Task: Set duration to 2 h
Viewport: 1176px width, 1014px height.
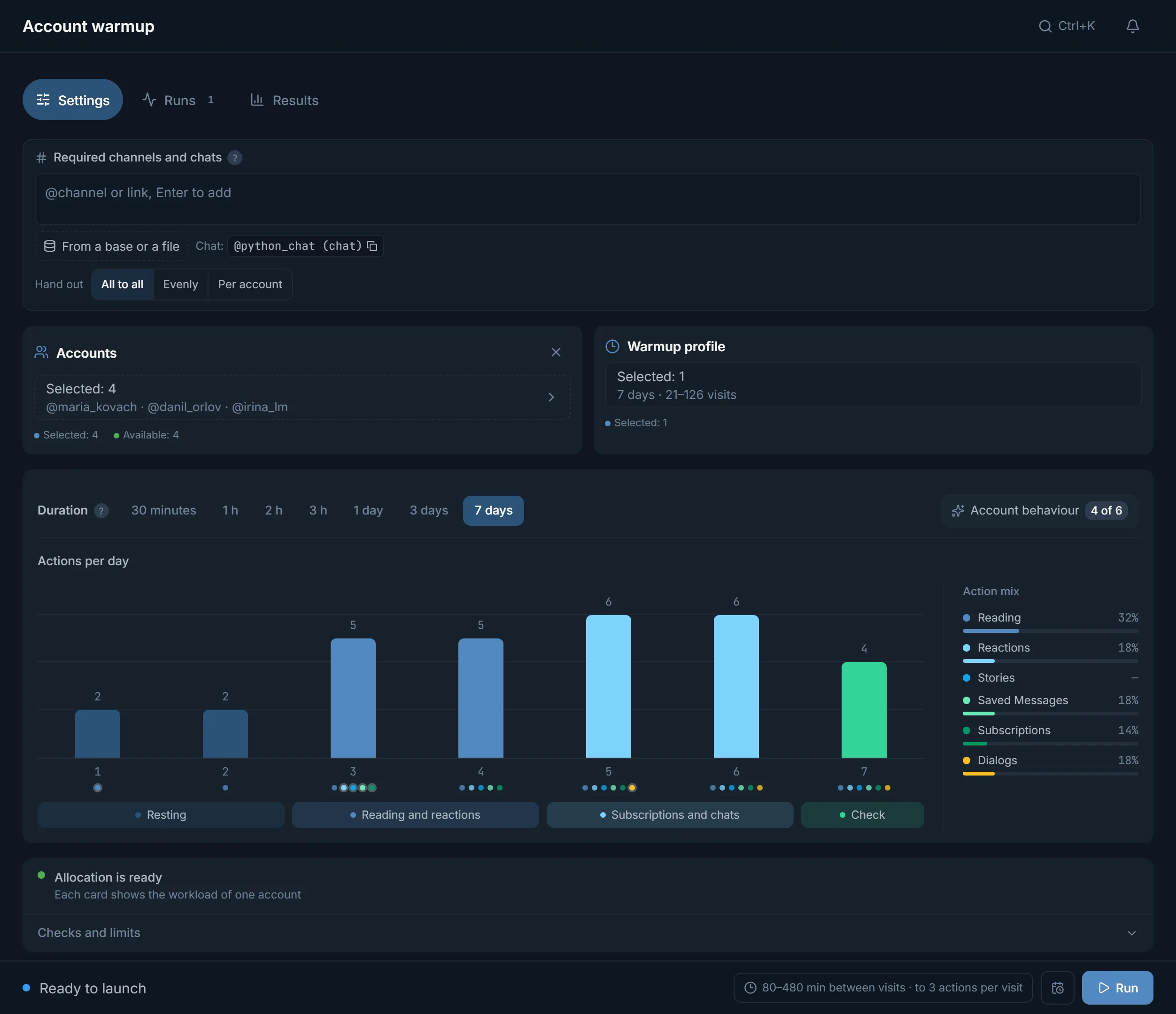Action: 273,511
